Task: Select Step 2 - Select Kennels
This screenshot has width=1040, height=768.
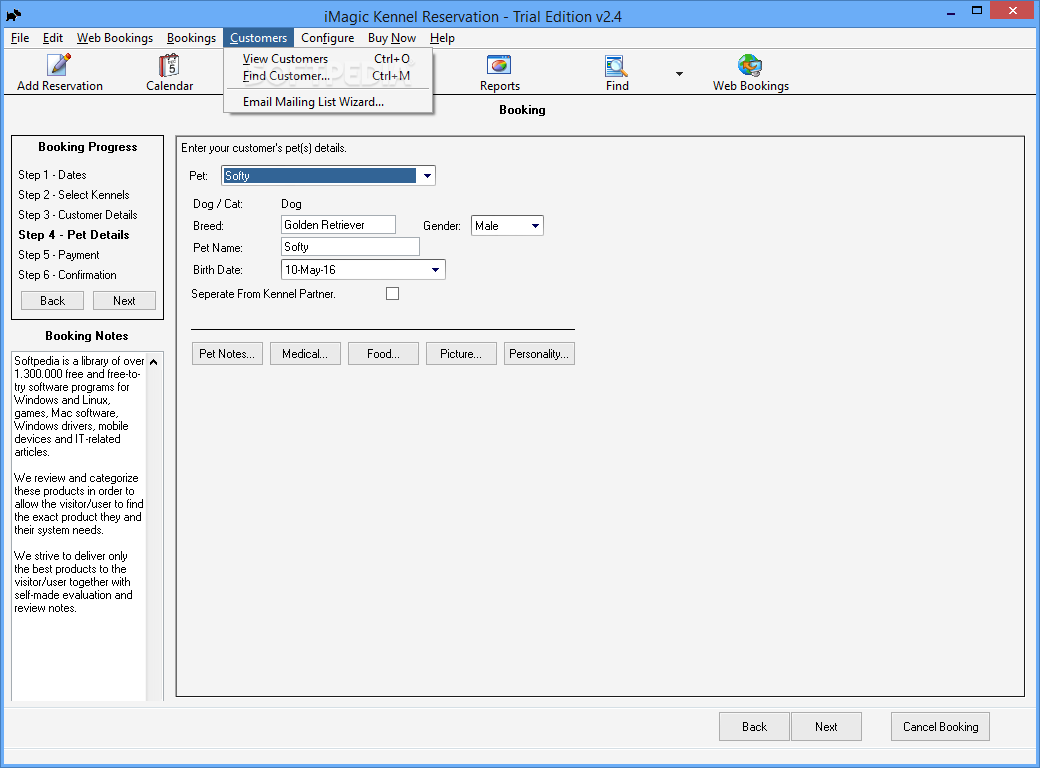Action: click(x=74, y=194)
